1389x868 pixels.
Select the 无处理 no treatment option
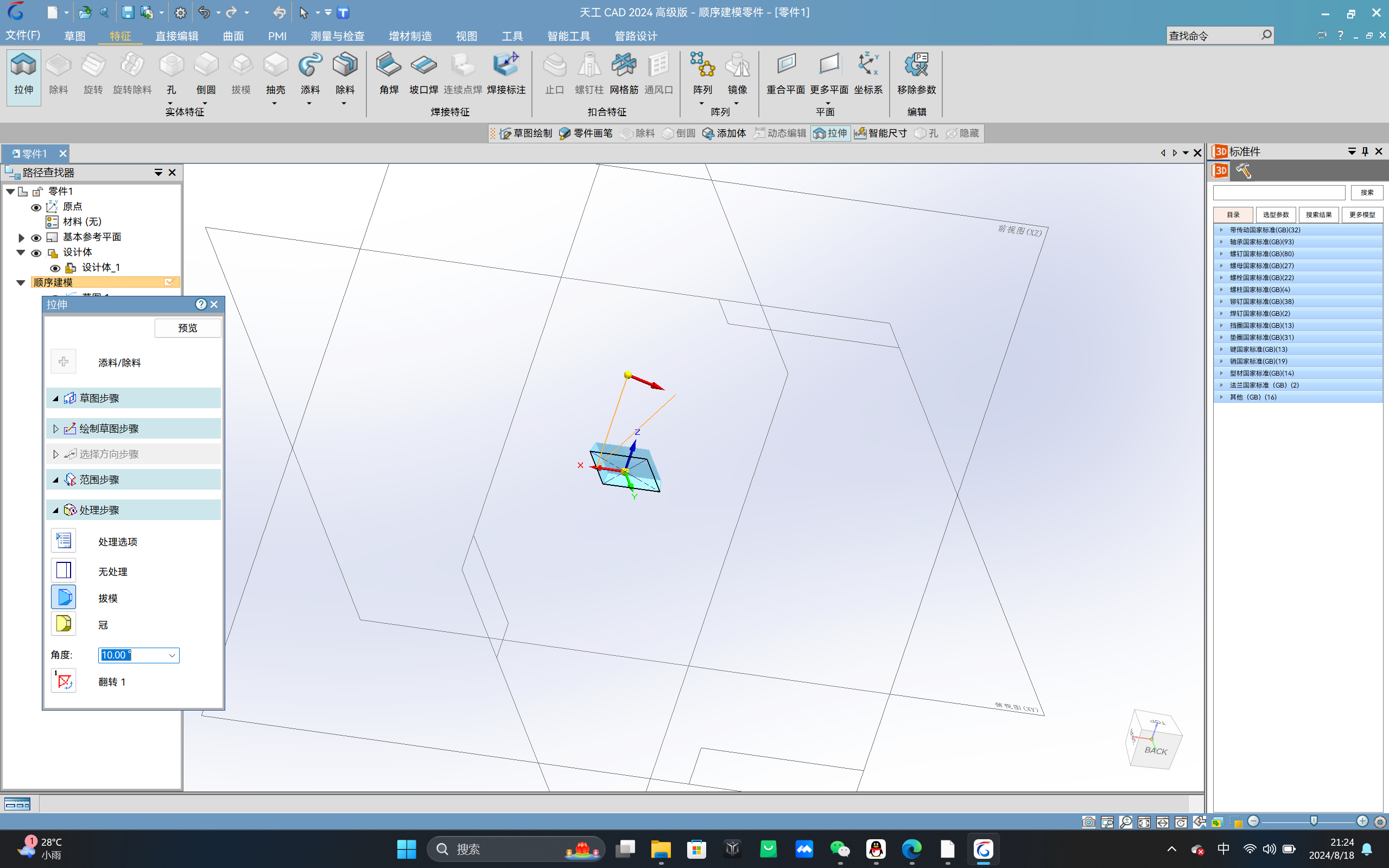(64, 571)
